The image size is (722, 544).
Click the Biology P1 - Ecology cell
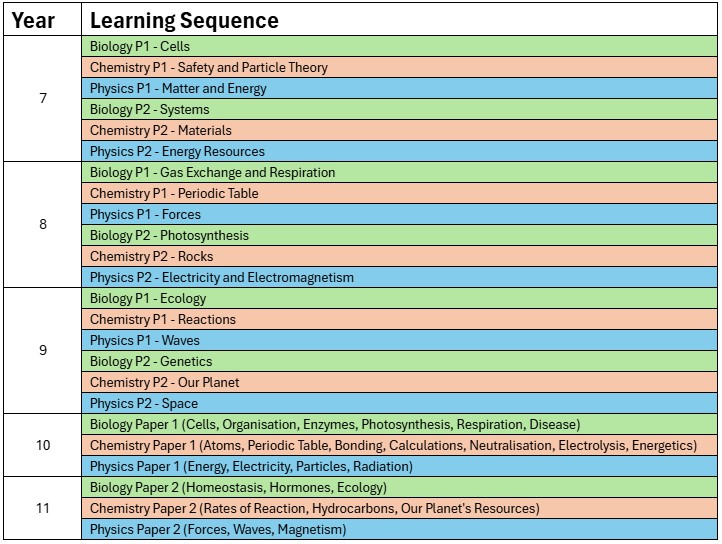pyautogui.click(x=148, y=298)
